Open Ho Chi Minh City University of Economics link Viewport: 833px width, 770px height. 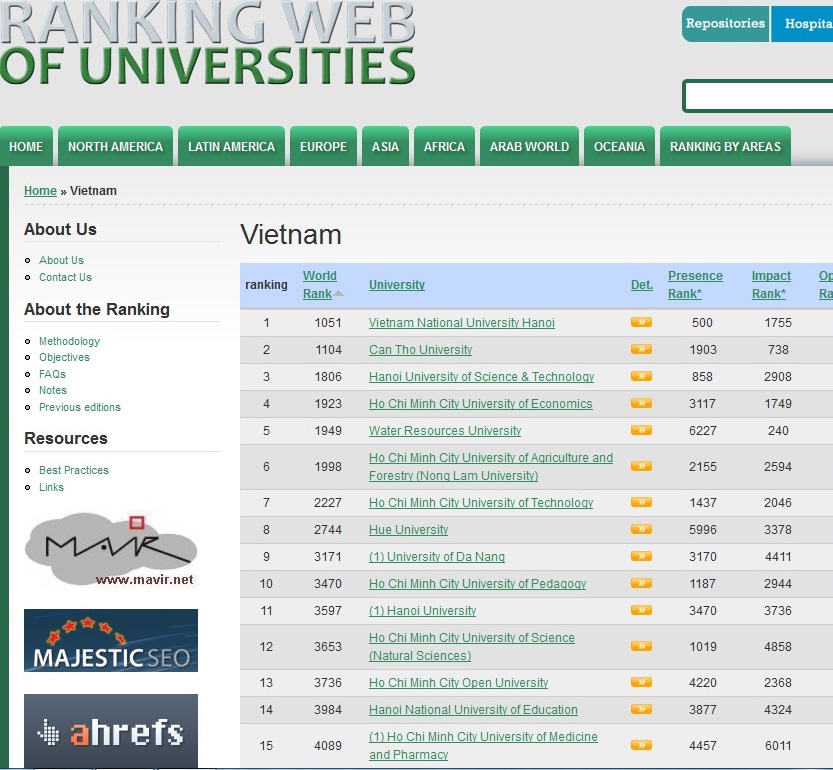click(480, 404)
